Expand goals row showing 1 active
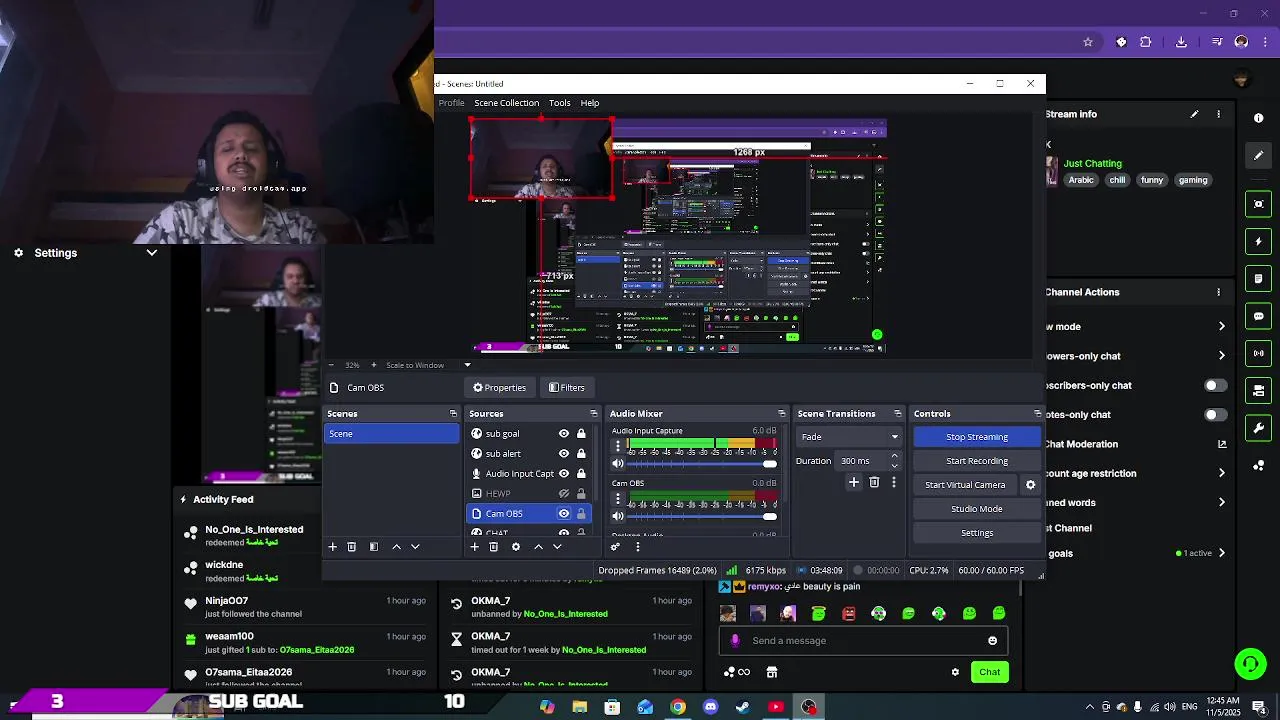 1221,553
